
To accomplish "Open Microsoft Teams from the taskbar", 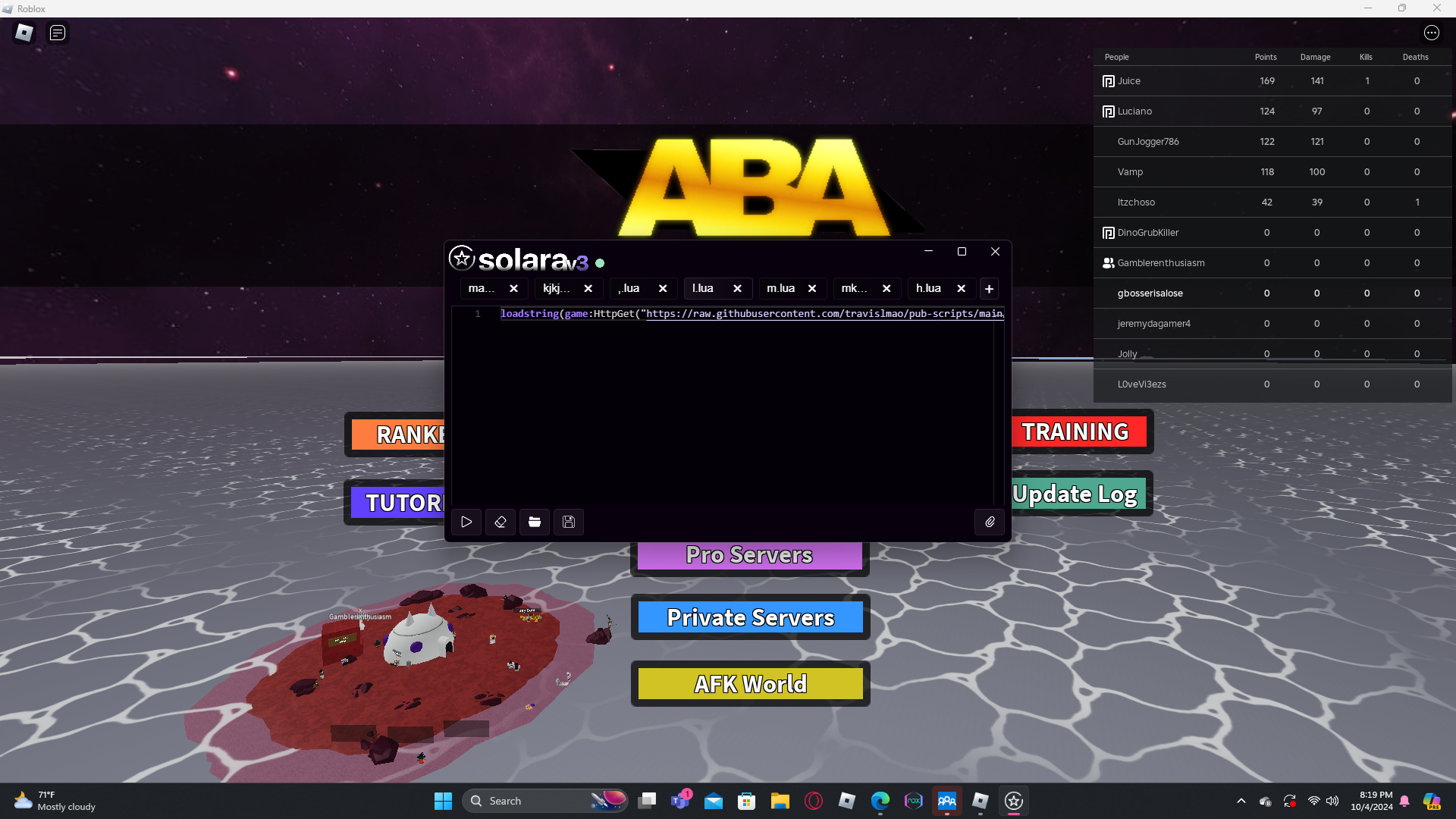I will coord(680,801).
